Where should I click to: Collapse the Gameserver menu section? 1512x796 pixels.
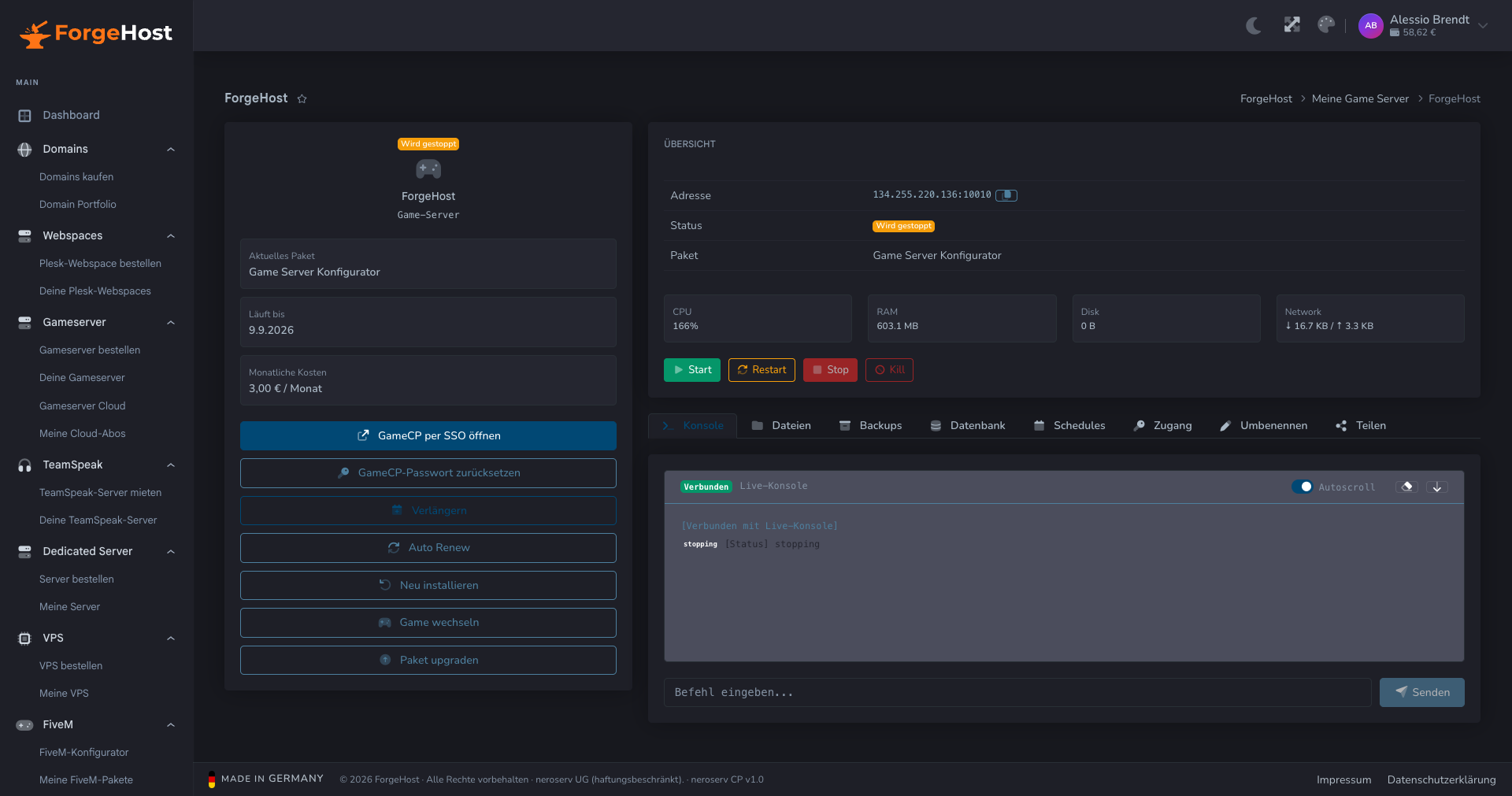coord(171,323)
